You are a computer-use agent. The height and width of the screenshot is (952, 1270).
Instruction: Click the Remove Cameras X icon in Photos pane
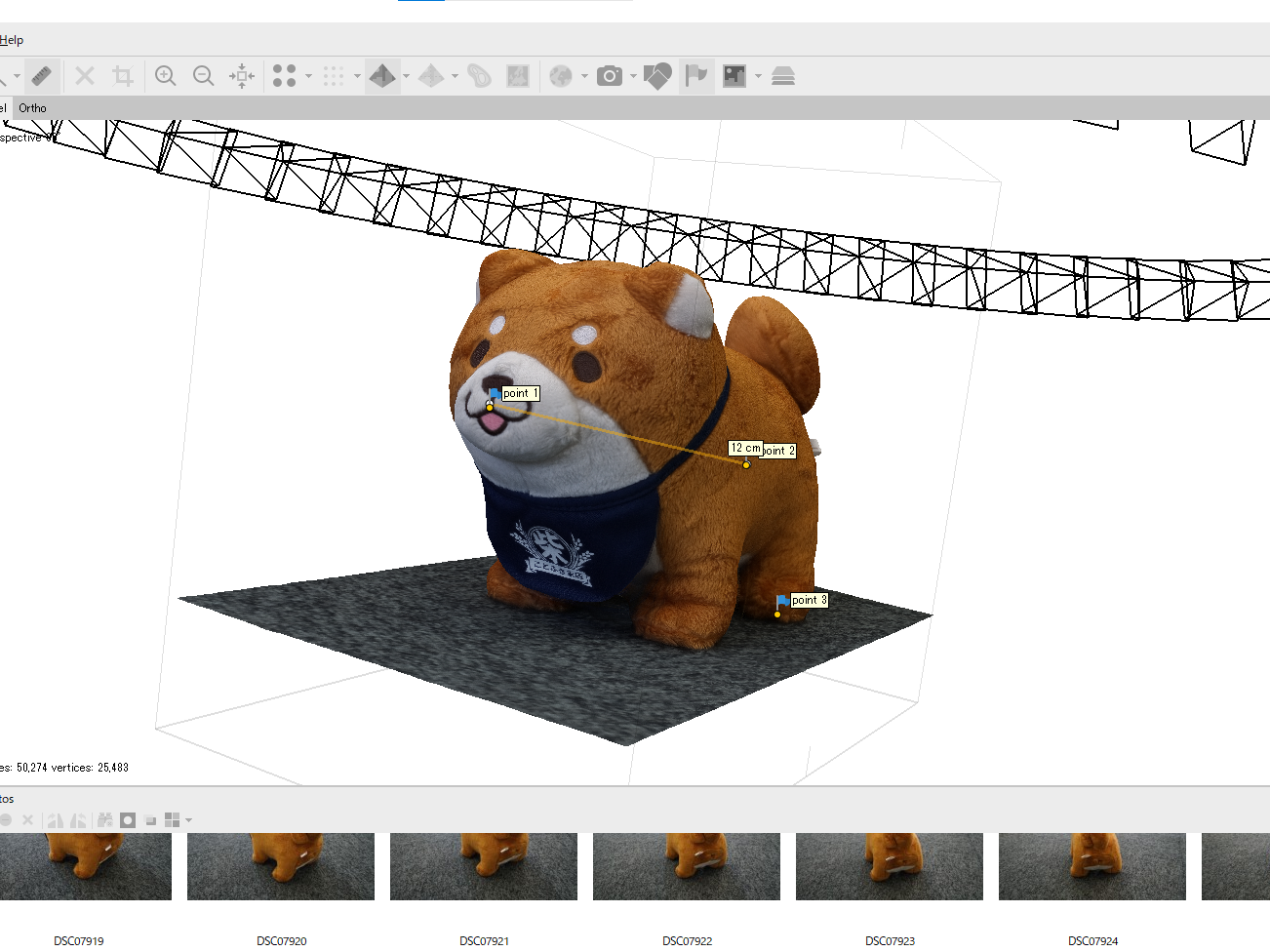[x=27, y=820]
